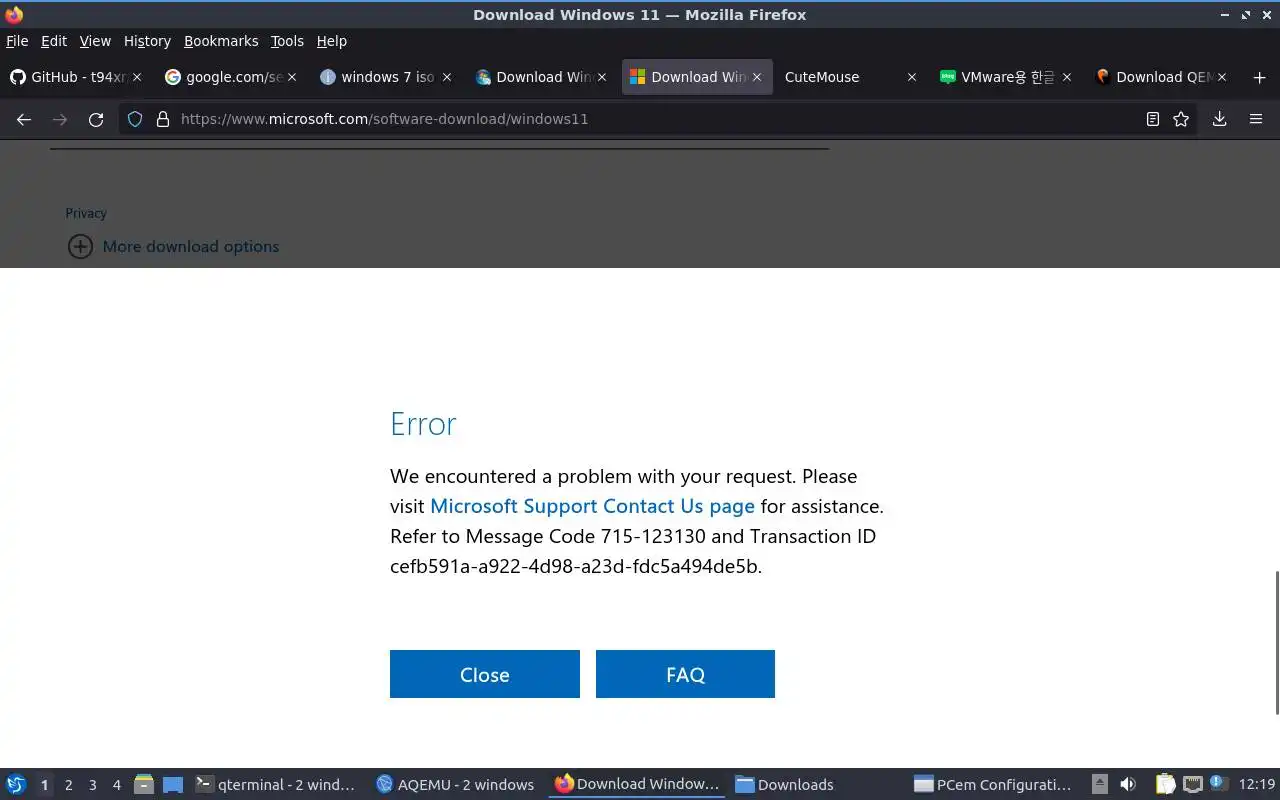This screenshot has height=800, width=1280.
Task: Open the Firefox downloads panel
Action: 1219,119
